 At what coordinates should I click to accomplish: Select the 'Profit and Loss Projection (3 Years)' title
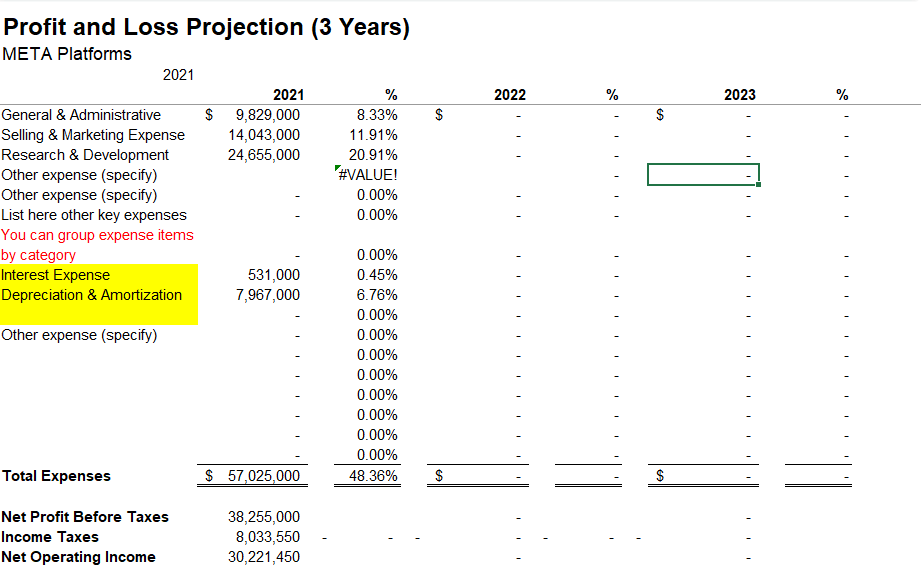tap(206, 27)
